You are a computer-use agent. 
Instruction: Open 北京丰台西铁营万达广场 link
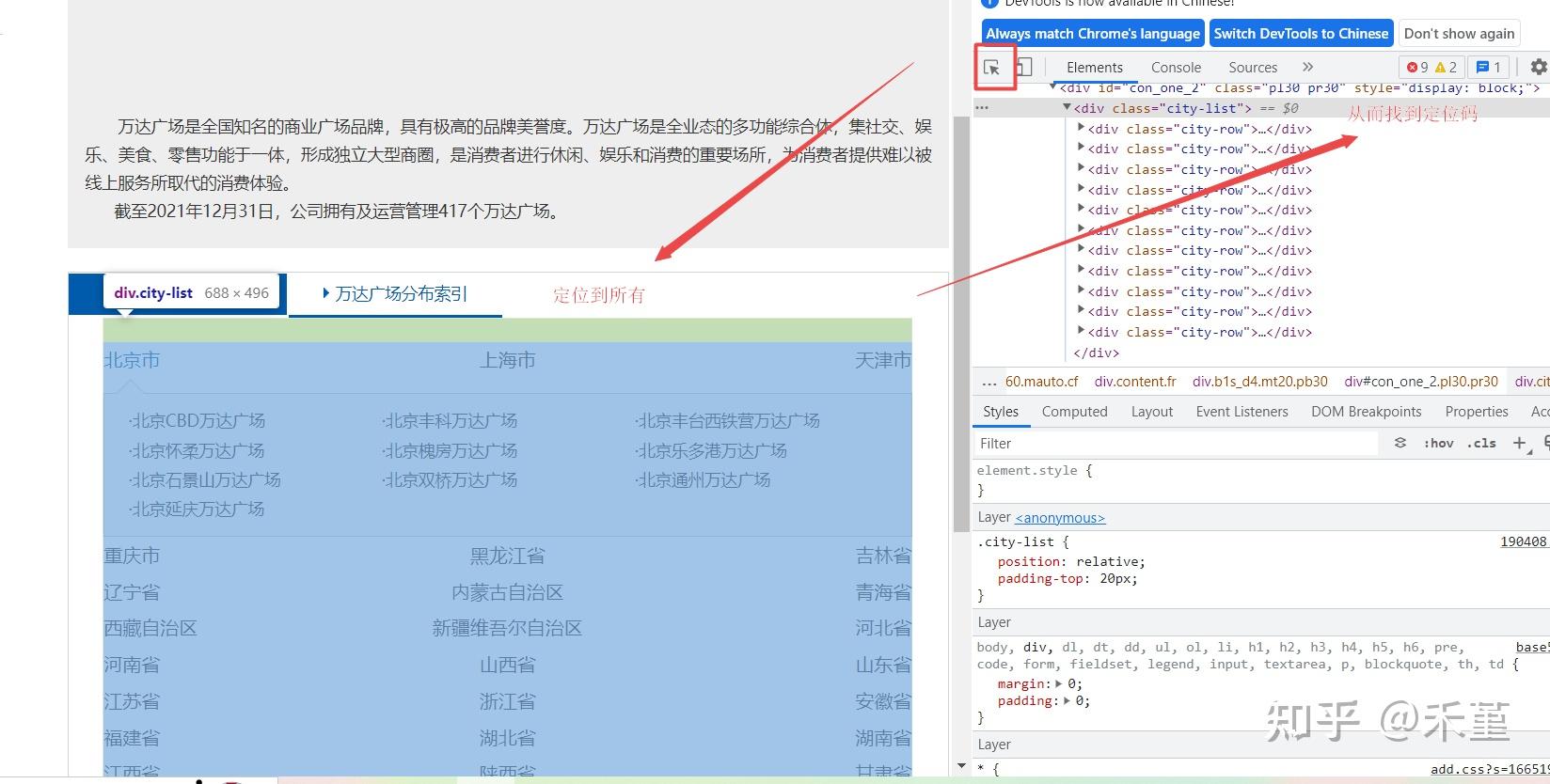(727, 421)
